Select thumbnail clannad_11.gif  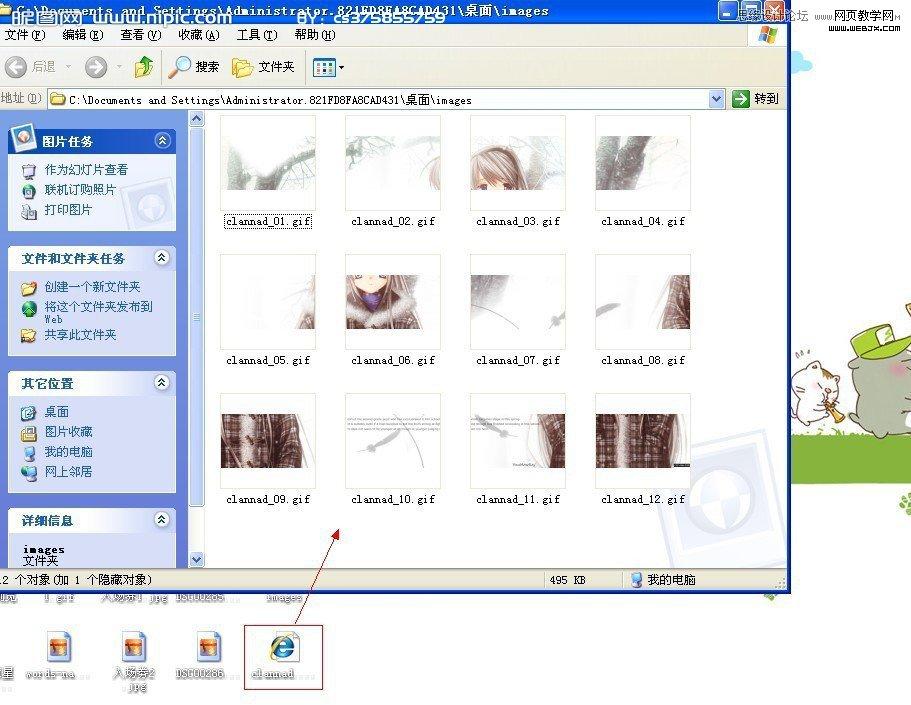click(518, 441)
